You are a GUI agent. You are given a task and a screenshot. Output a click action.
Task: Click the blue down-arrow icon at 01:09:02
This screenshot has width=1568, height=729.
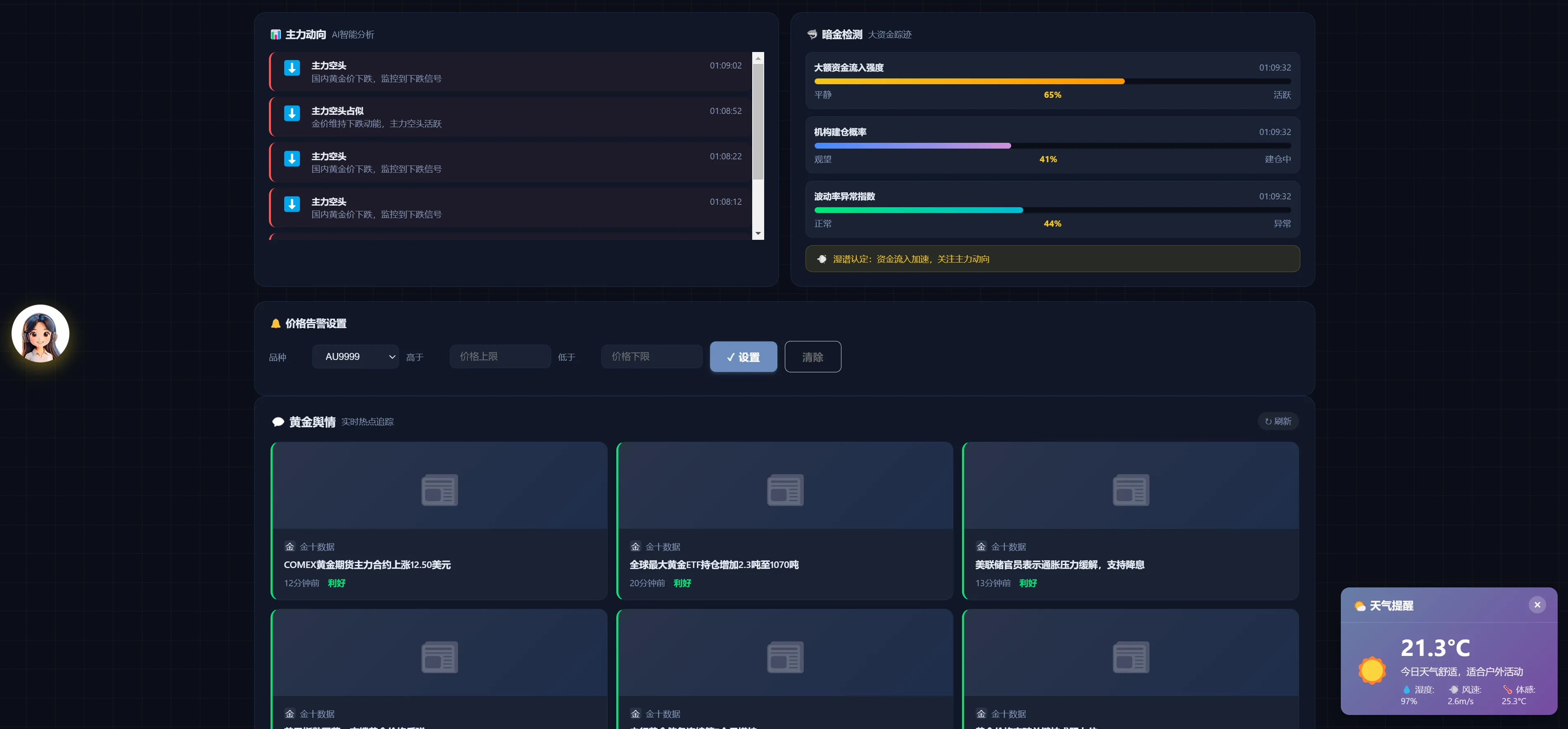[x=292, y=68]
